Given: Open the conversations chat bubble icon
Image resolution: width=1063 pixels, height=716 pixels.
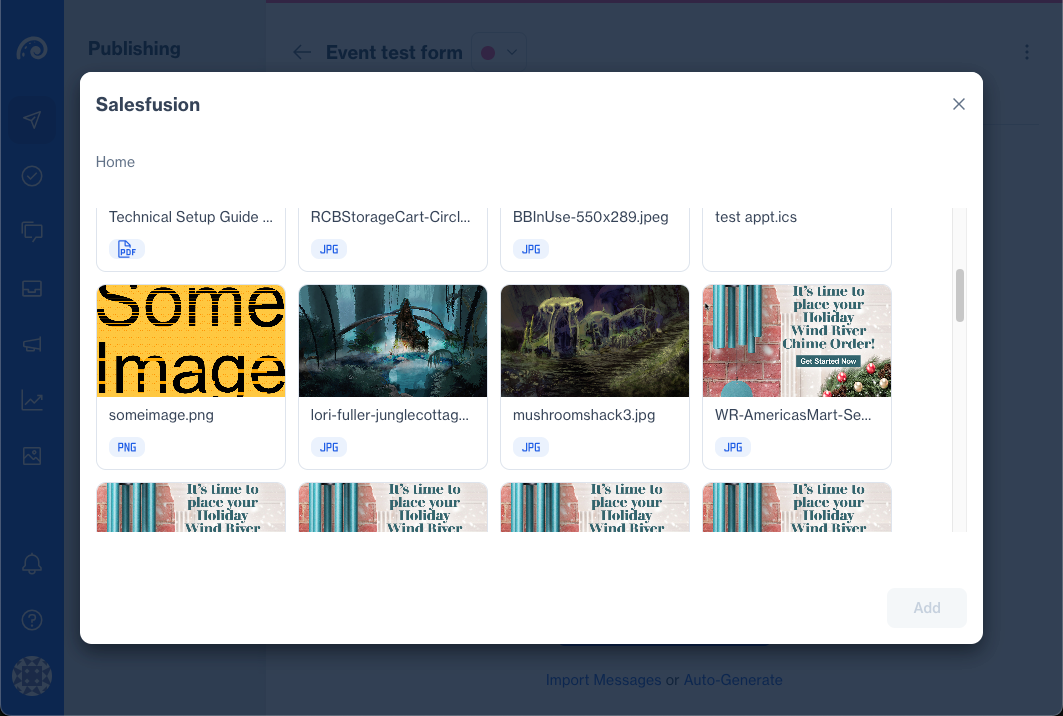Looking at the screenshot, I should [x=32, y=232].
